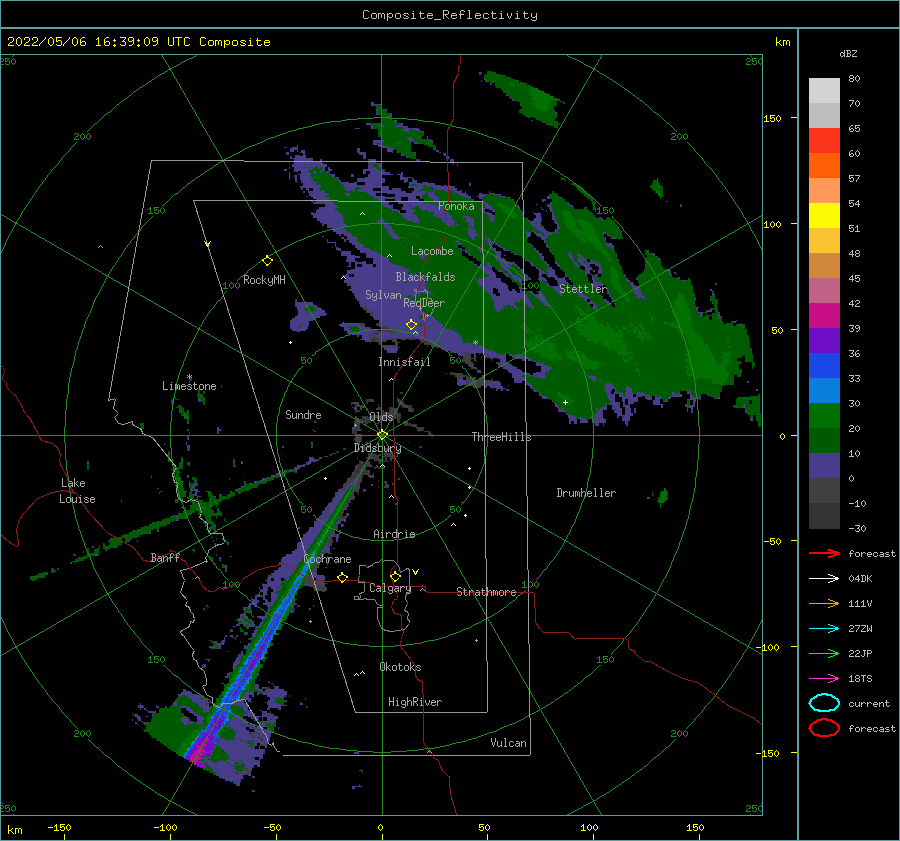Click the Calgary city label
This screenshot has width=900, height=841.
(390, 588)
